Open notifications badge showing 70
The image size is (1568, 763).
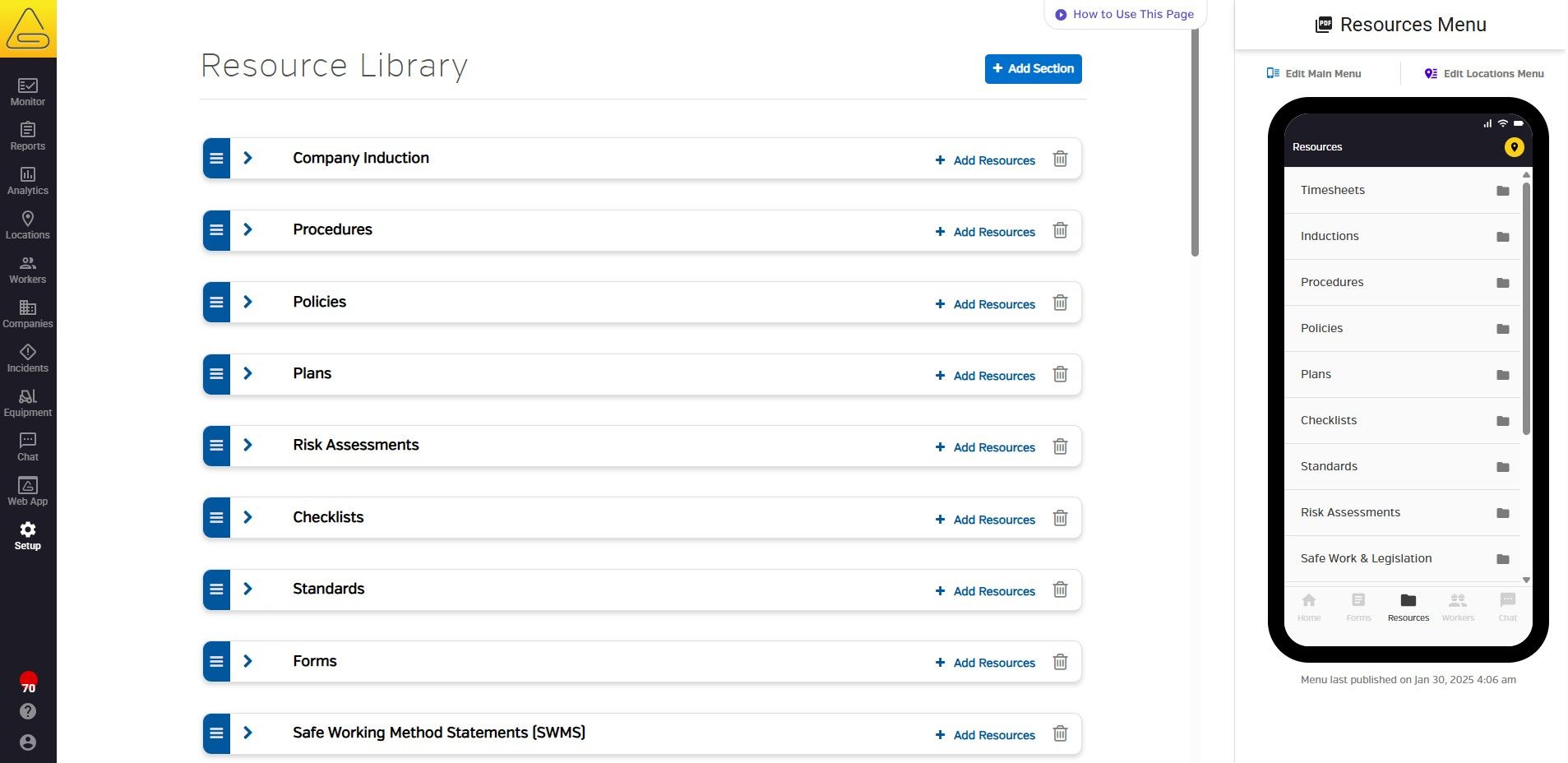click(x=28, y=682)
